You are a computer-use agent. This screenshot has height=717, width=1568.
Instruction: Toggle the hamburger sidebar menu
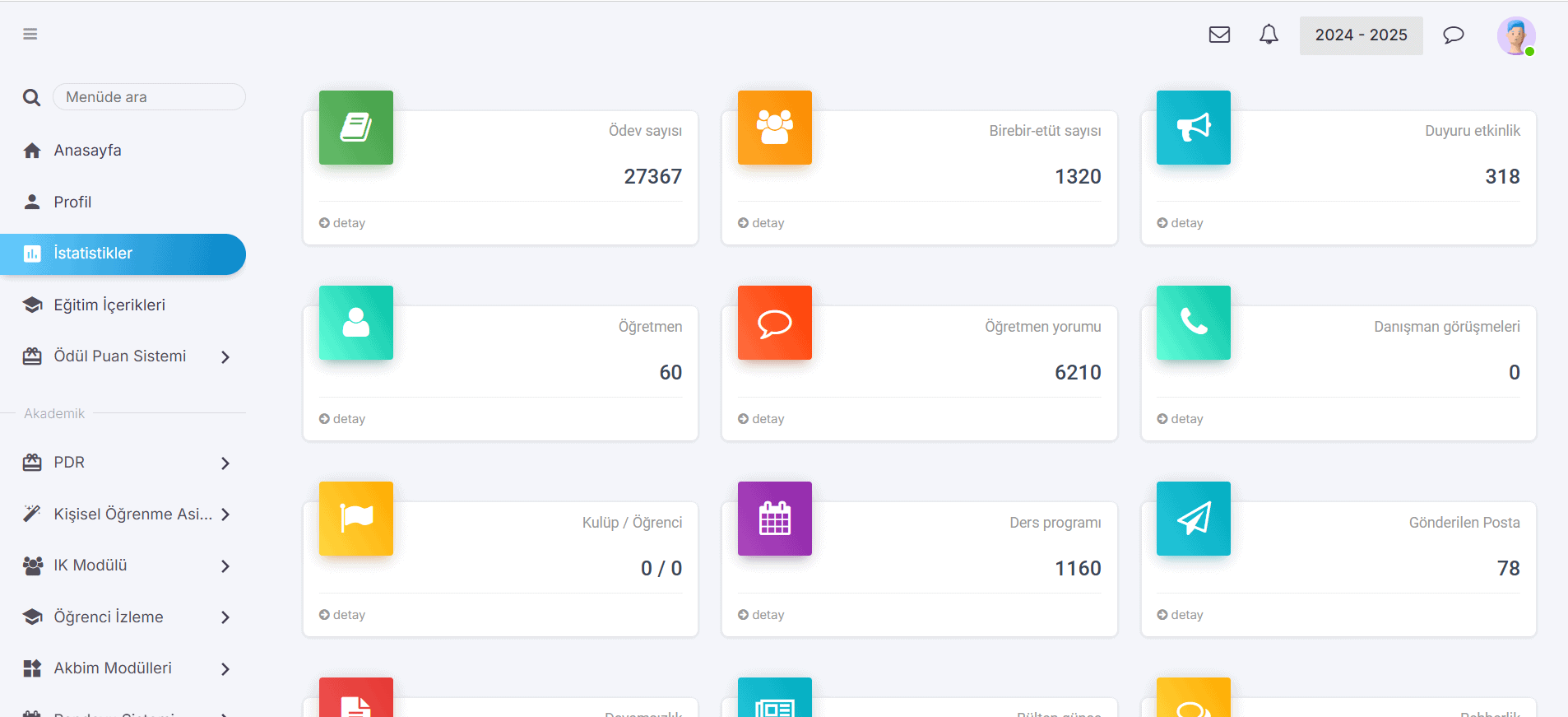click(30, 34)
